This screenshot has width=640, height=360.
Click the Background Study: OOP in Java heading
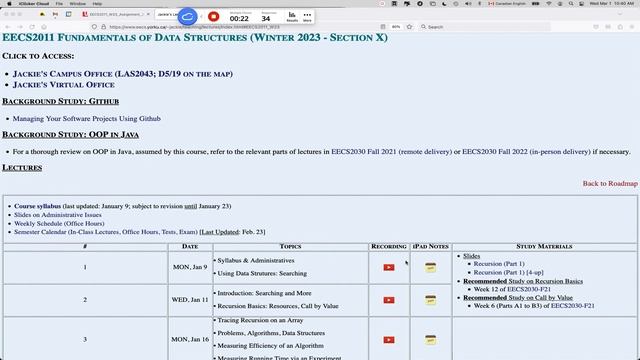coord(71,135)
